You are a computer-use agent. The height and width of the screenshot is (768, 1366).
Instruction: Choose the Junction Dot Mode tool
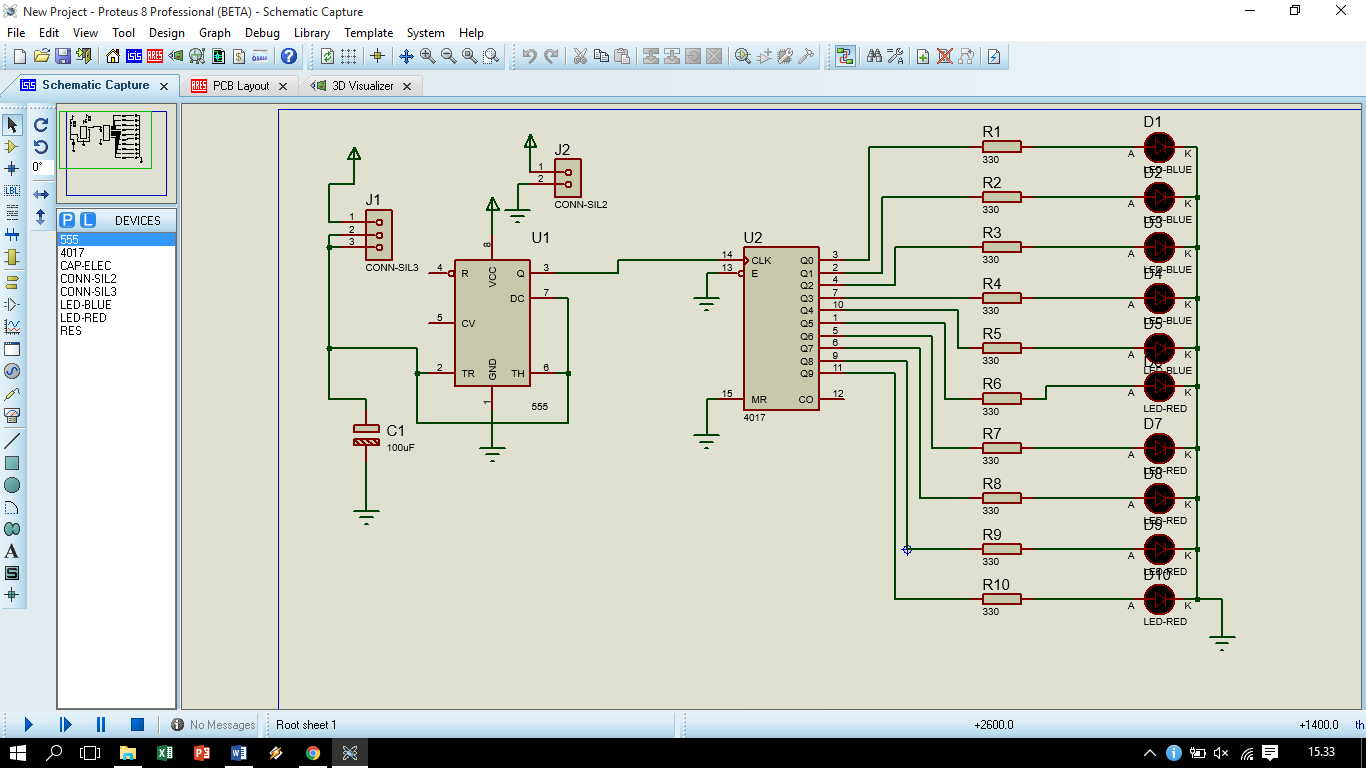(x=12, y=169)
